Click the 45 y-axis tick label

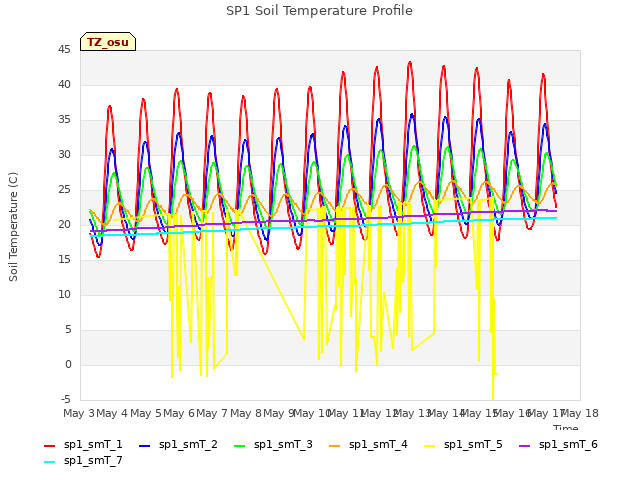coord(64,50)
